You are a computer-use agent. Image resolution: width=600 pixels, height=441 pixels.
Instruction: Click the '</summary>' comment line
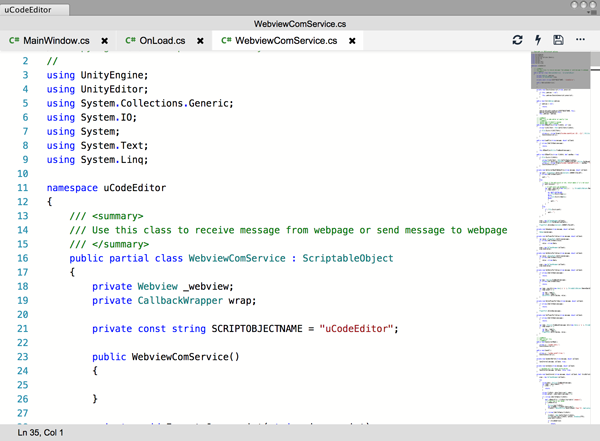(x=109, y=244)
